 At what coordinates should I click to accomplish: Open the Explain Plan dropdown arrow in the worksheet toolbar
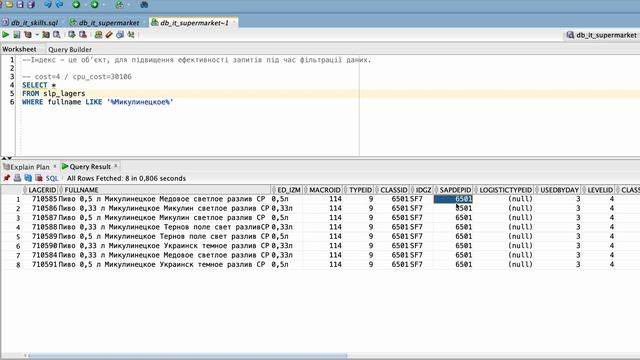pos(37,35)
